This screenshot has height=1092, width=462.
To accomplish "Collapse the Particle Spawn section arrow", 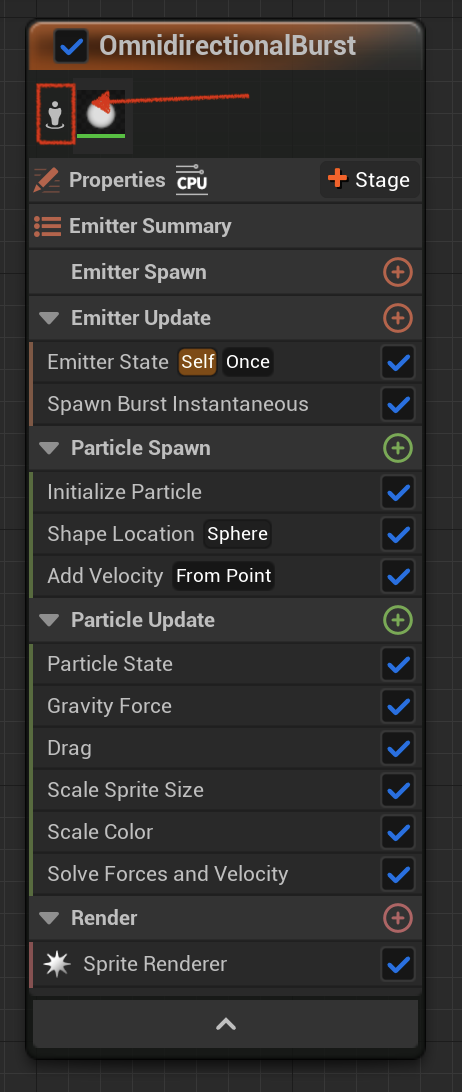I will click(49, 448).
